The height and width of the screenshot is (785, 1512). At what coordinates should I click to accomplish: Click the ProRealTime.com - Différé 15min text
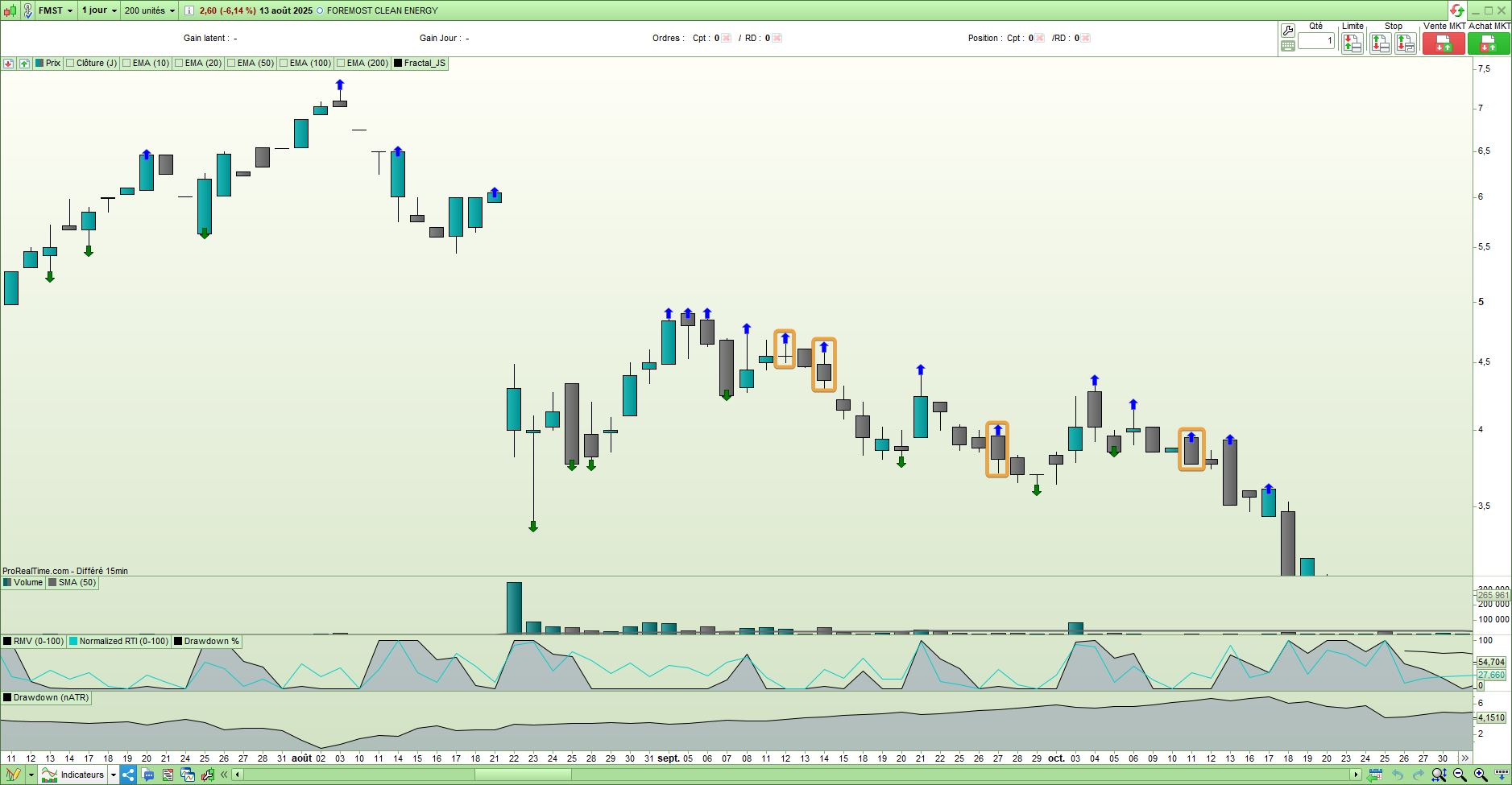point(65,571)
